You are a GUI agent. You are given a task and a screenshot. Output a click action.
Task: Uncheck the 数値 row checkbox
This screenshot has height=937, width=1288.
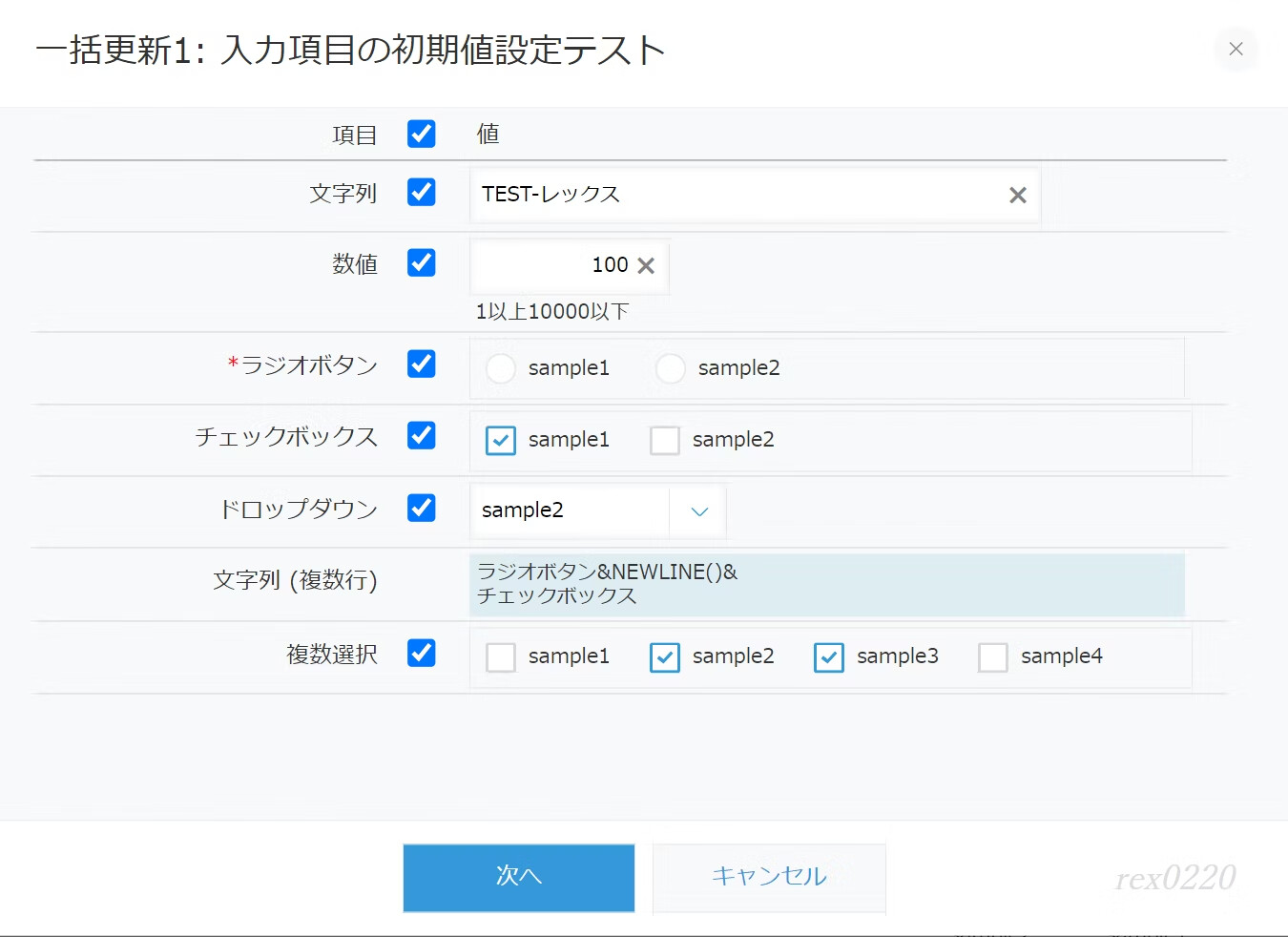[x=422, y=263]
